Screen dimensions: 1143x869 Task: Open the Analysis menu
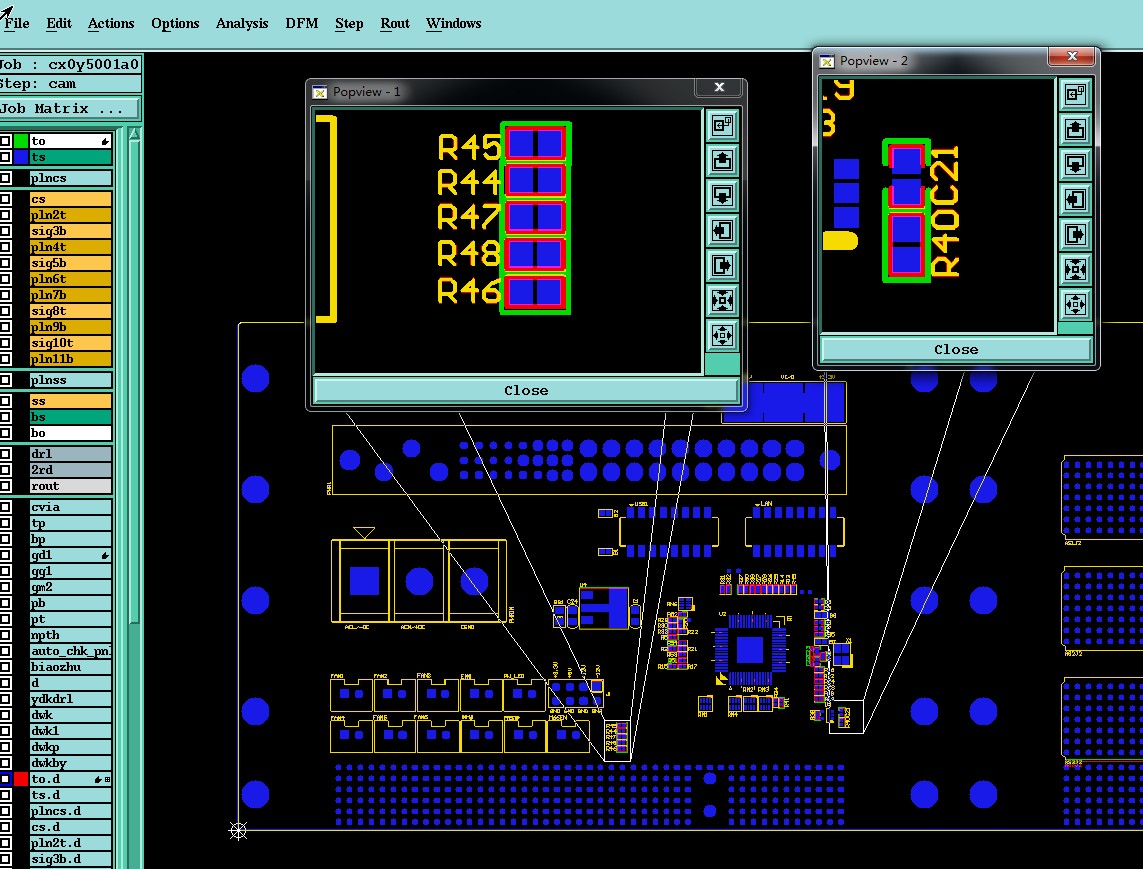pyautogui.click(x=242, y=23)
